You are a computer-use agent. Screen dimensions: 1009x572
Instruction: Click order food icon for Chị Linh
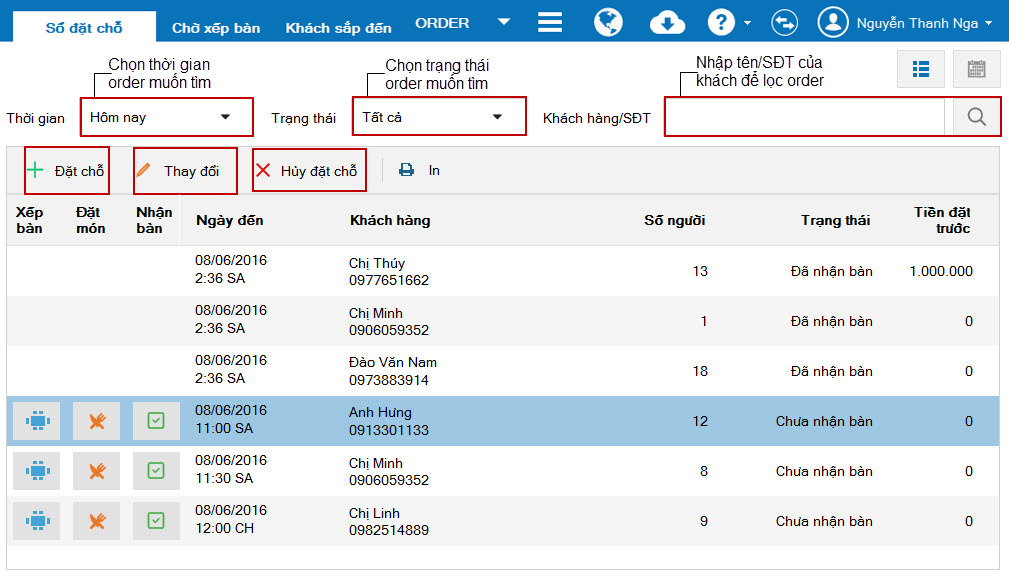tap(97, 521)
